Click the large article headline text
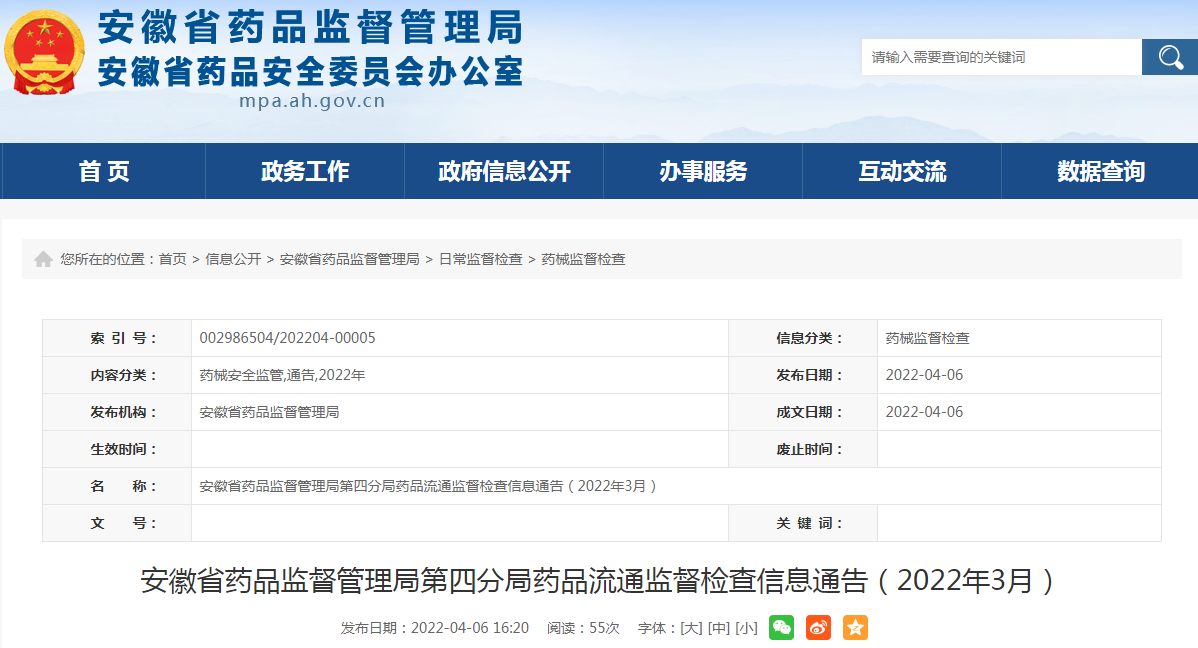Viewport: 1198px width, 648px height. tap(598, 581)
